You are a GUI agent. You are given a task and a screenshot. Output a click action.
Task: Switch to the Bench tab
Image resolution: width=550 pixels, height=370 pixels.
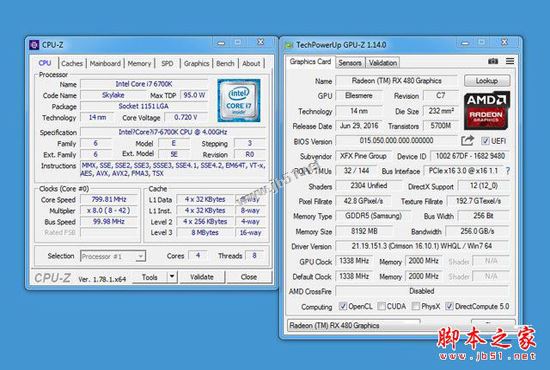click(x=225, y=63)
